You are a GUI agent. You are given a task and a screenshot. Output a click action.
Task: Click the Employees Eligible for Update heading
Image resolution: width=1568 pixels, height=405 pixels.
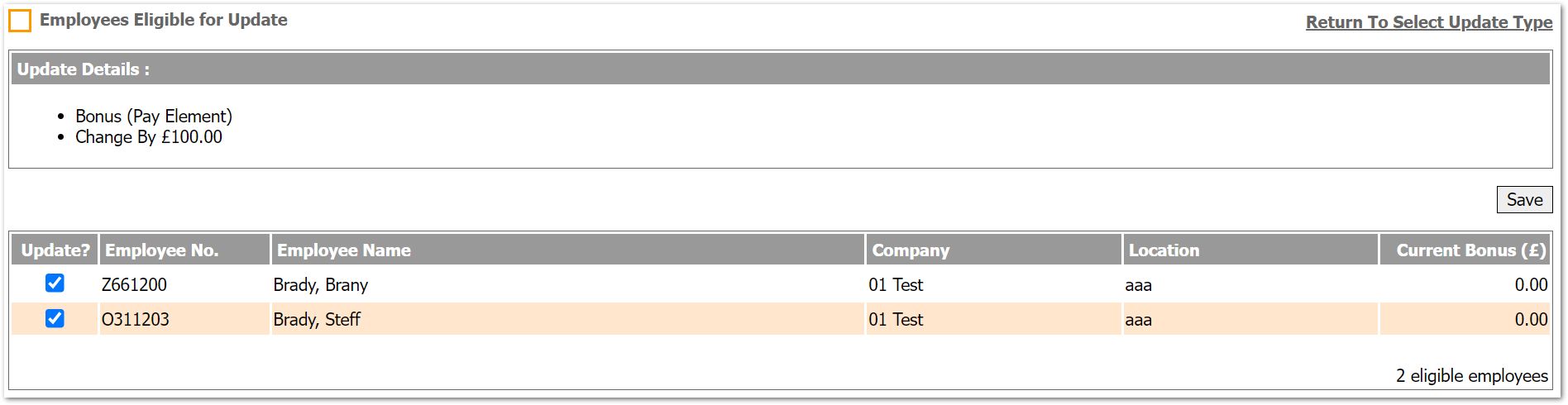click(x=164, y=20)
